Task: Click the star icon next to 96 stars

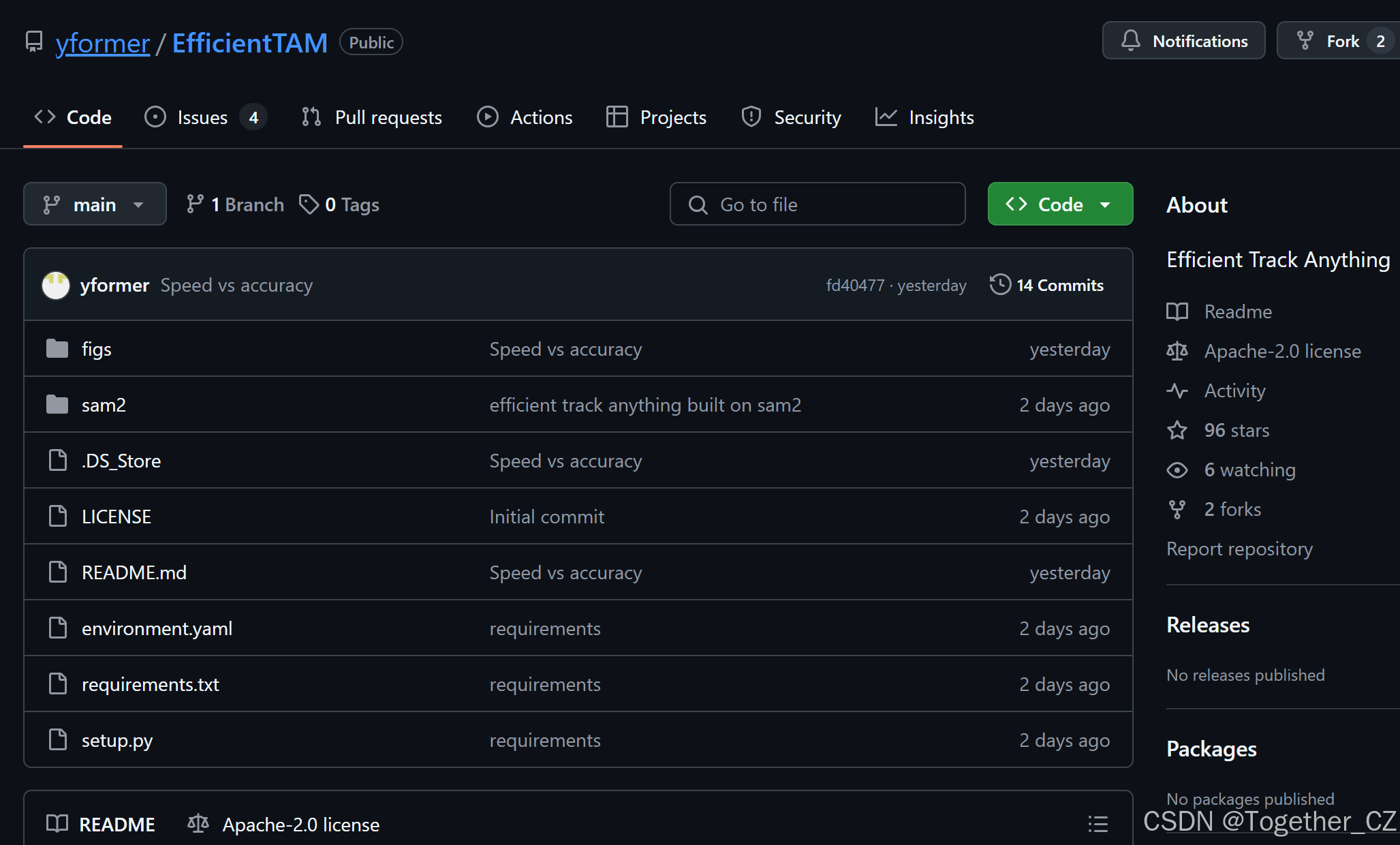Action: coord(1177,430)
